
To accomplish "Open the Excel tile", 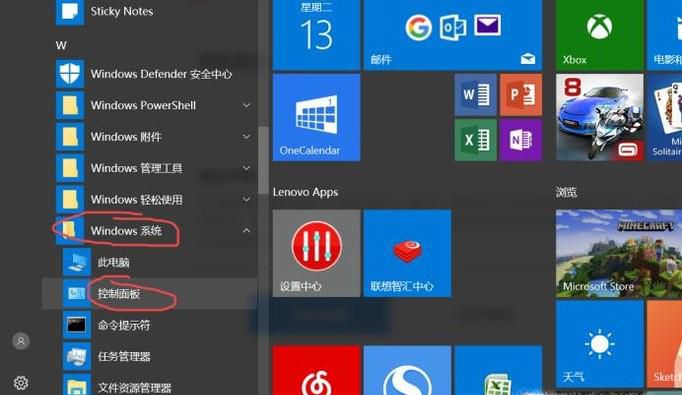I will pos(475,140).
